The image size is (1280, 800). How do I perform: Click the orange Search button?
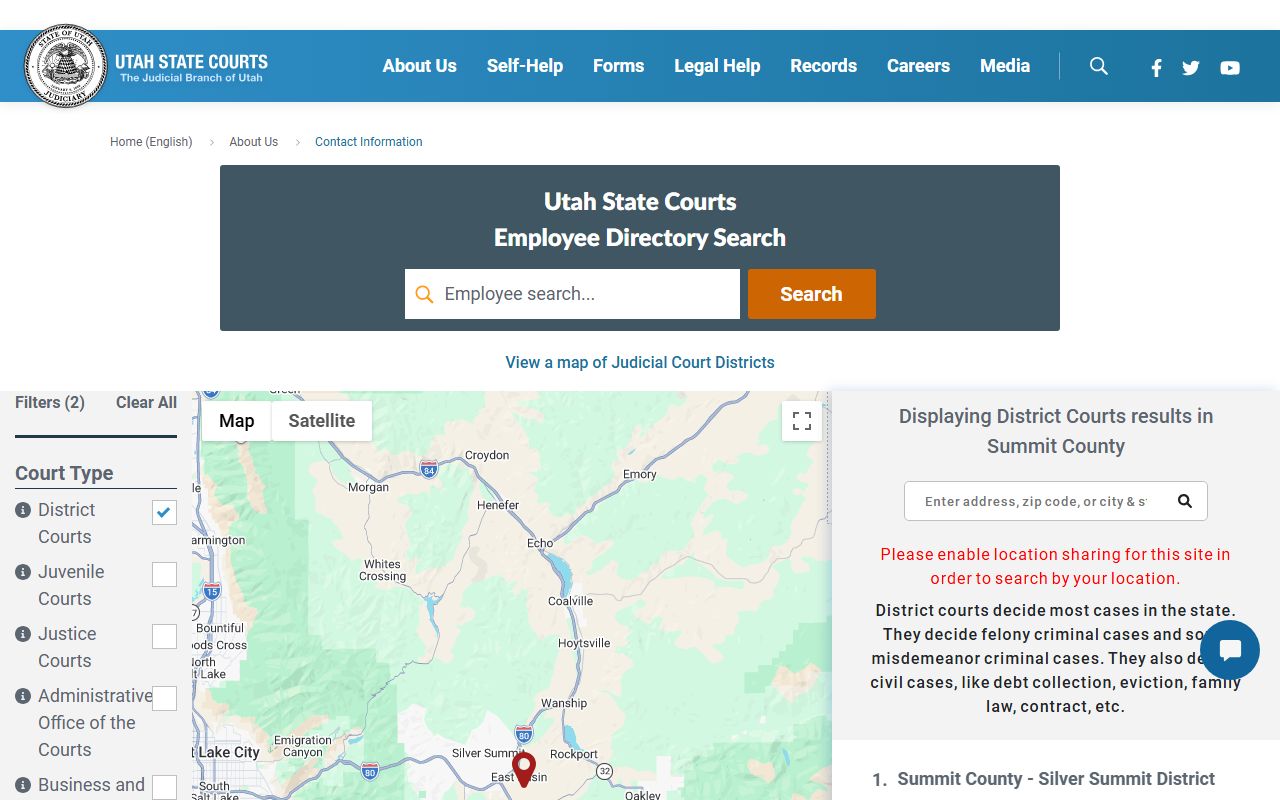coord(812,294)
